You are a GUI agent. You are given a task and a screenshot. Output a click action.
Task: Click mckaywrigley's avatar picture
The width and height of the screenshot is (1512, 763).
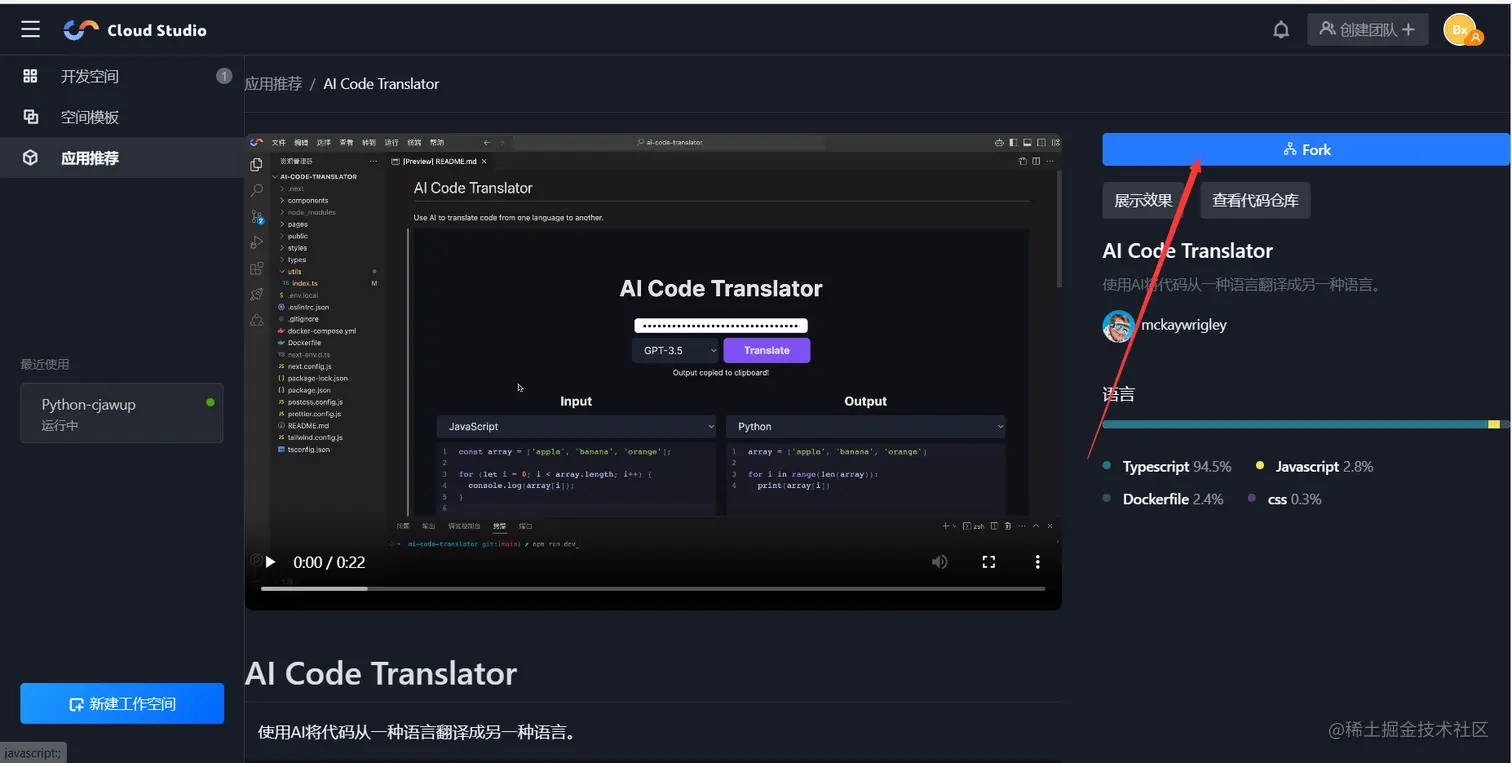click(x=1119, y=326)
